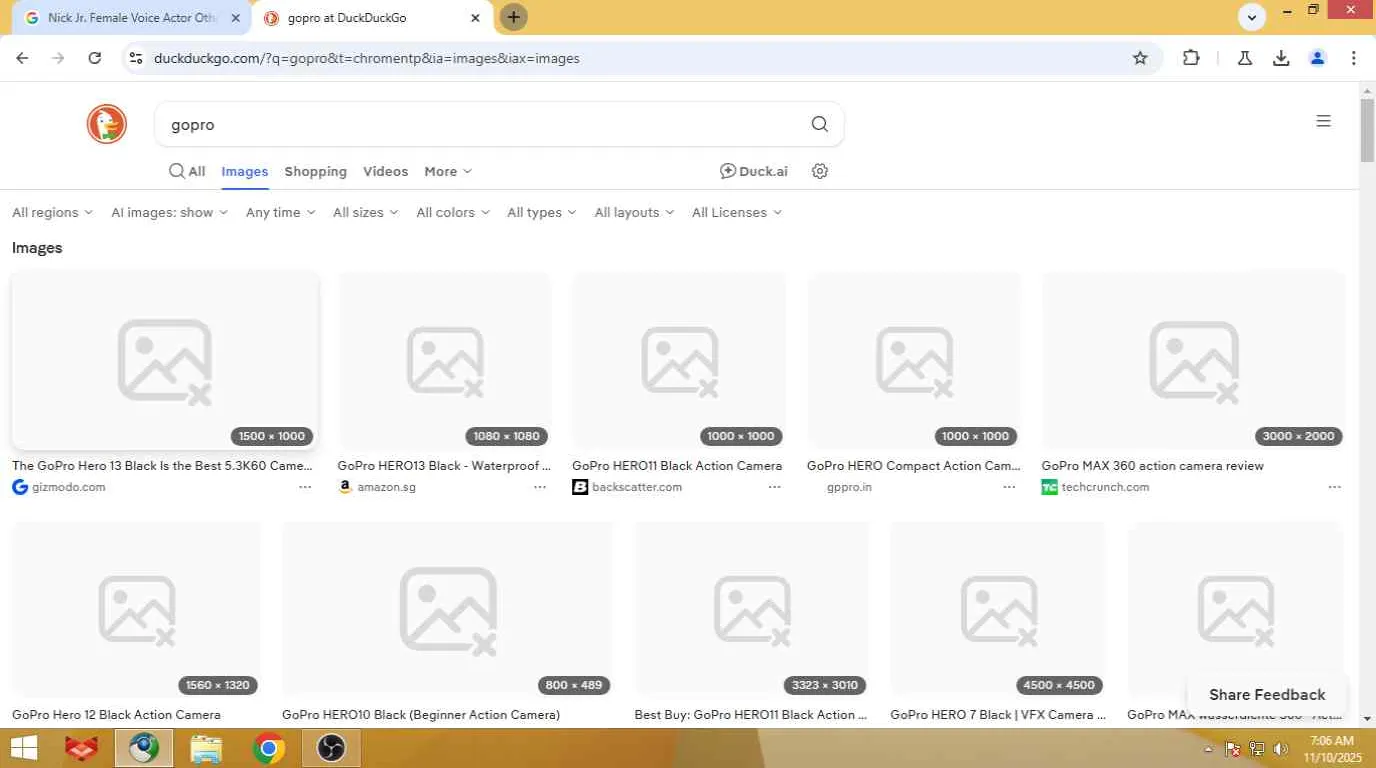Click the page vertical scrollbar thumb

tap(1367, 130)
